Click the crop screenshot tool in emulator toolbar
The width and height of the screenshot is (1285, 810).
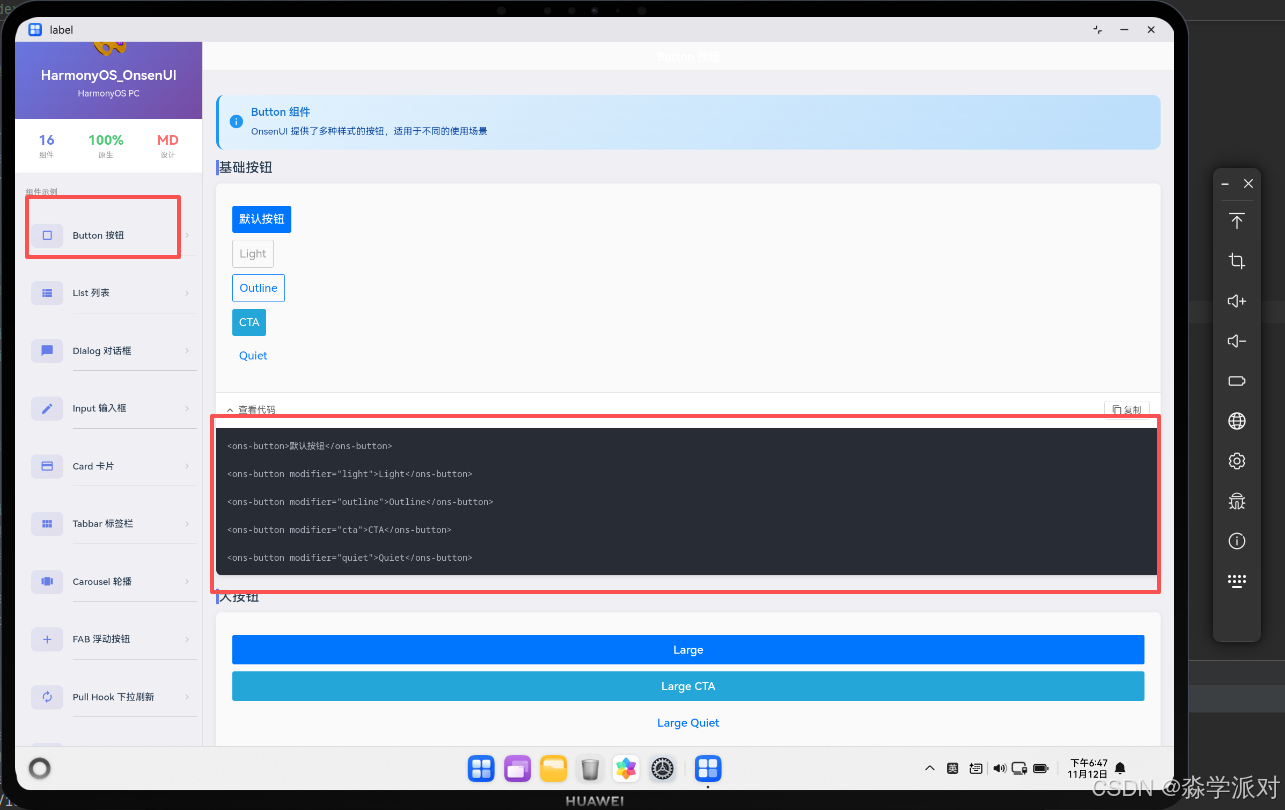point(1237,261)
